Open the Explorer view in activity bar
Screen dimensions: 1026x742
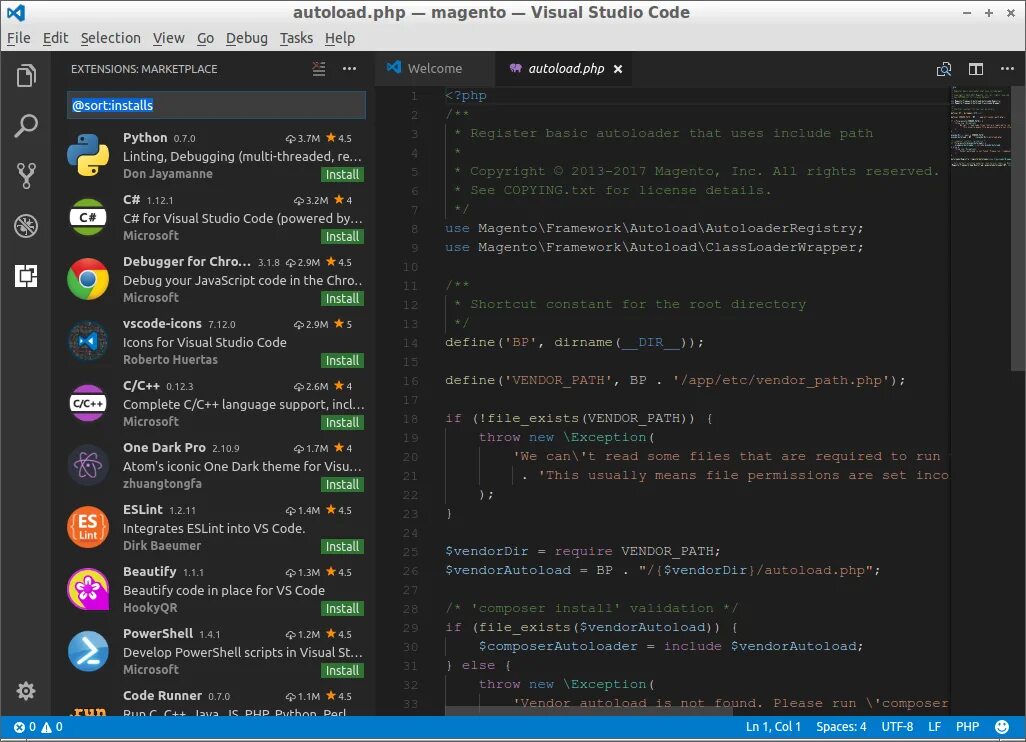tap(26, 75)
